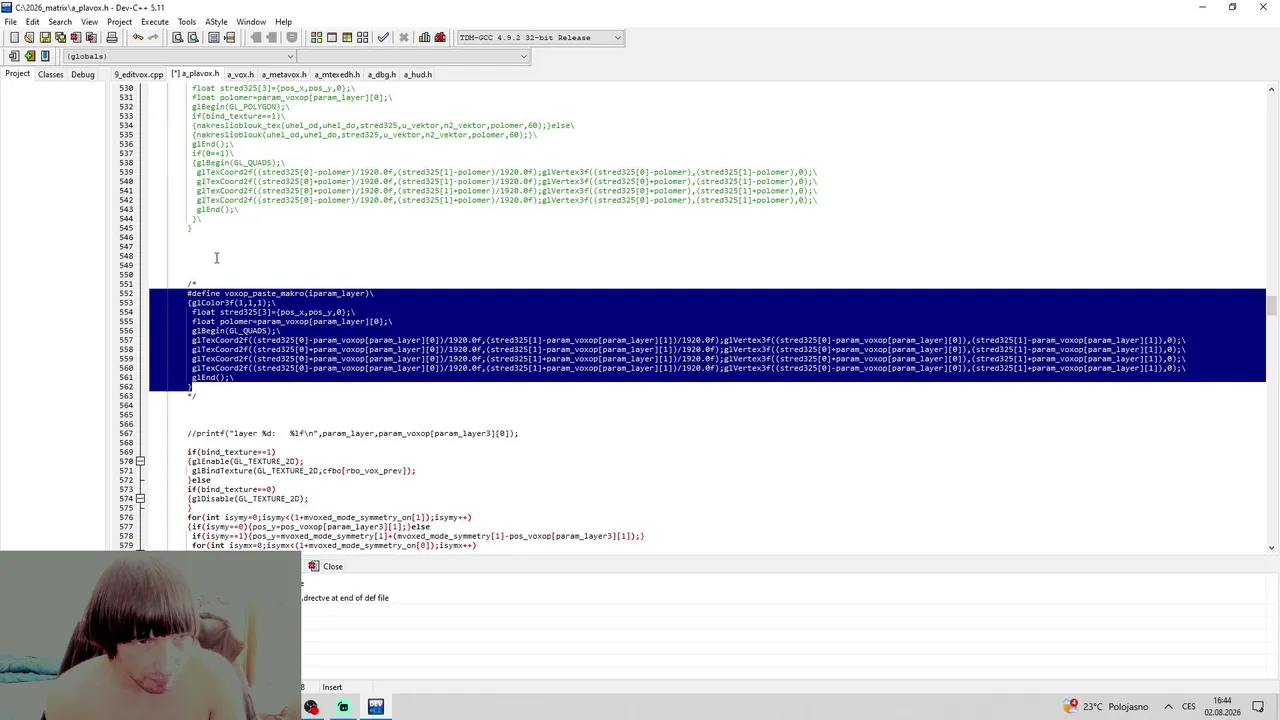
Task: Open the TDM-GCC compiler selection dropdown
Action: tap(540, 38)
